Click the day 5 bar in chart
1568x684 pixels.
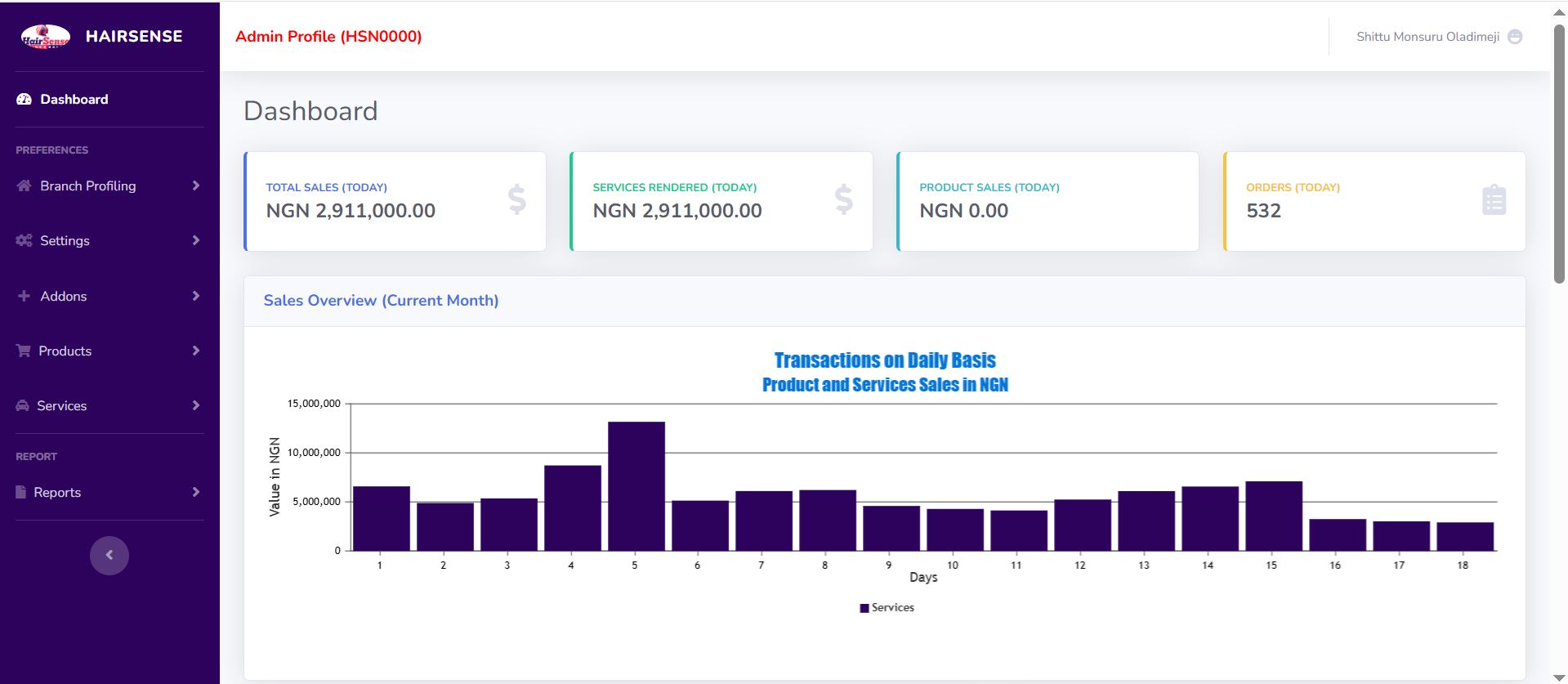pyautogui.click(x=636, y=486)
